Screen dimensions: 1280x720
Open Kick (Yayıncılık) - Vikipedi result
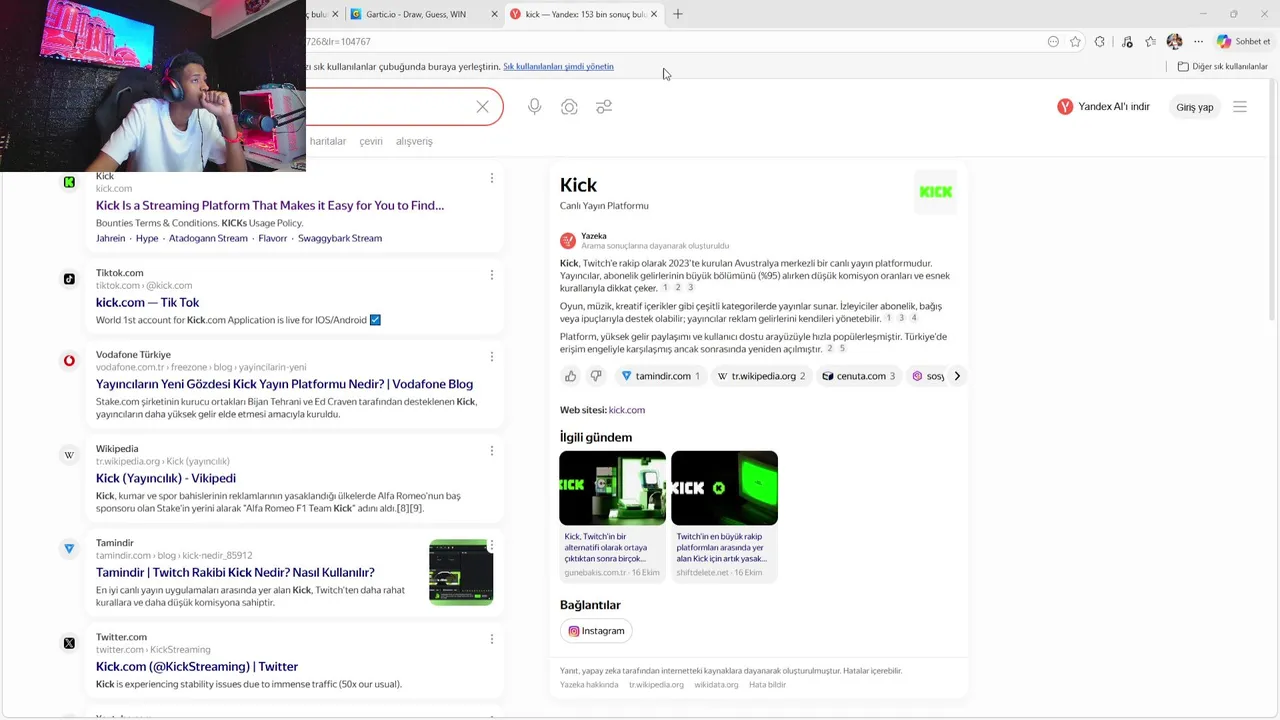tap(166, 478)
